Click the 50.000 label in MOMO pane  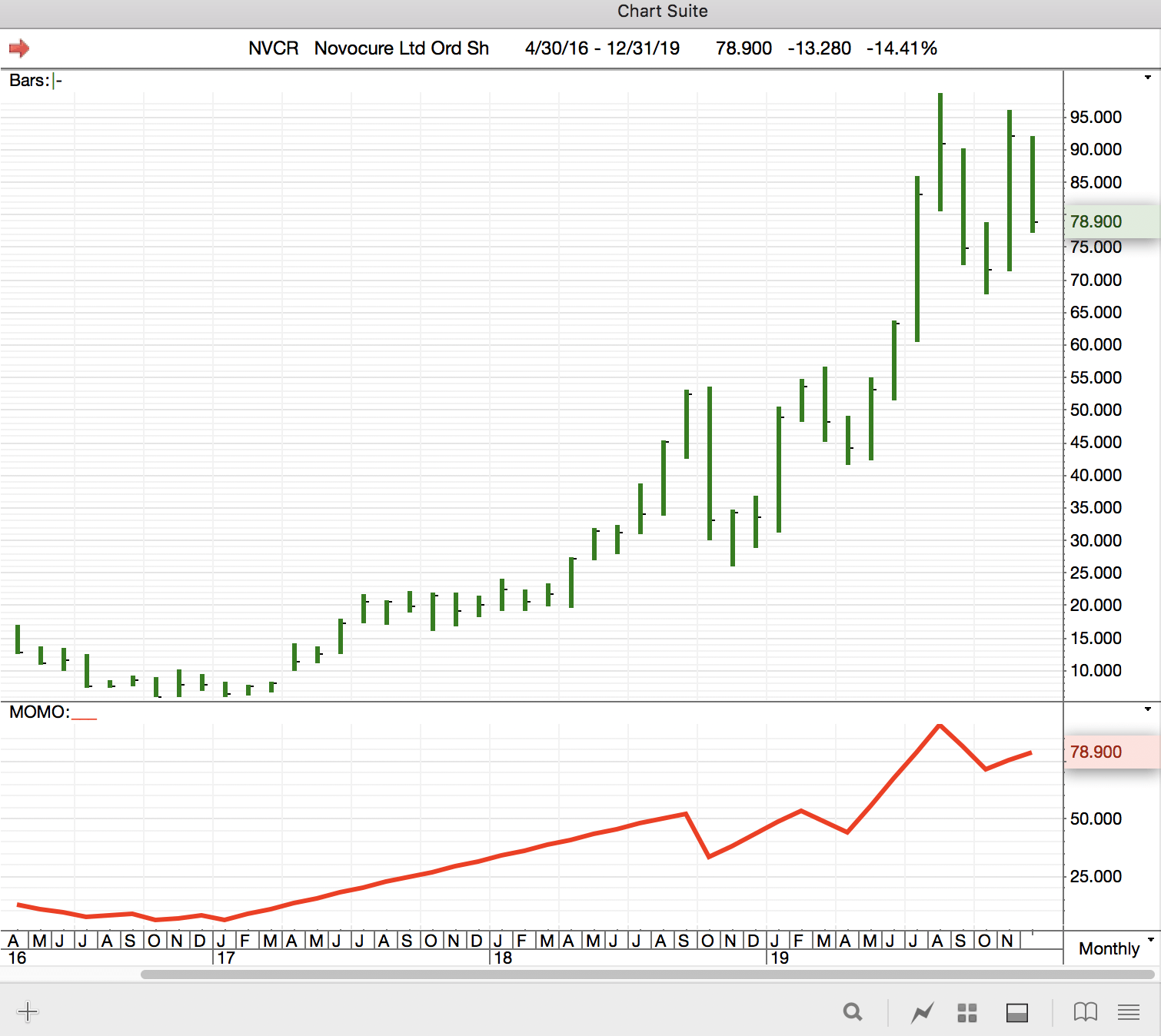click(1096, 819)
